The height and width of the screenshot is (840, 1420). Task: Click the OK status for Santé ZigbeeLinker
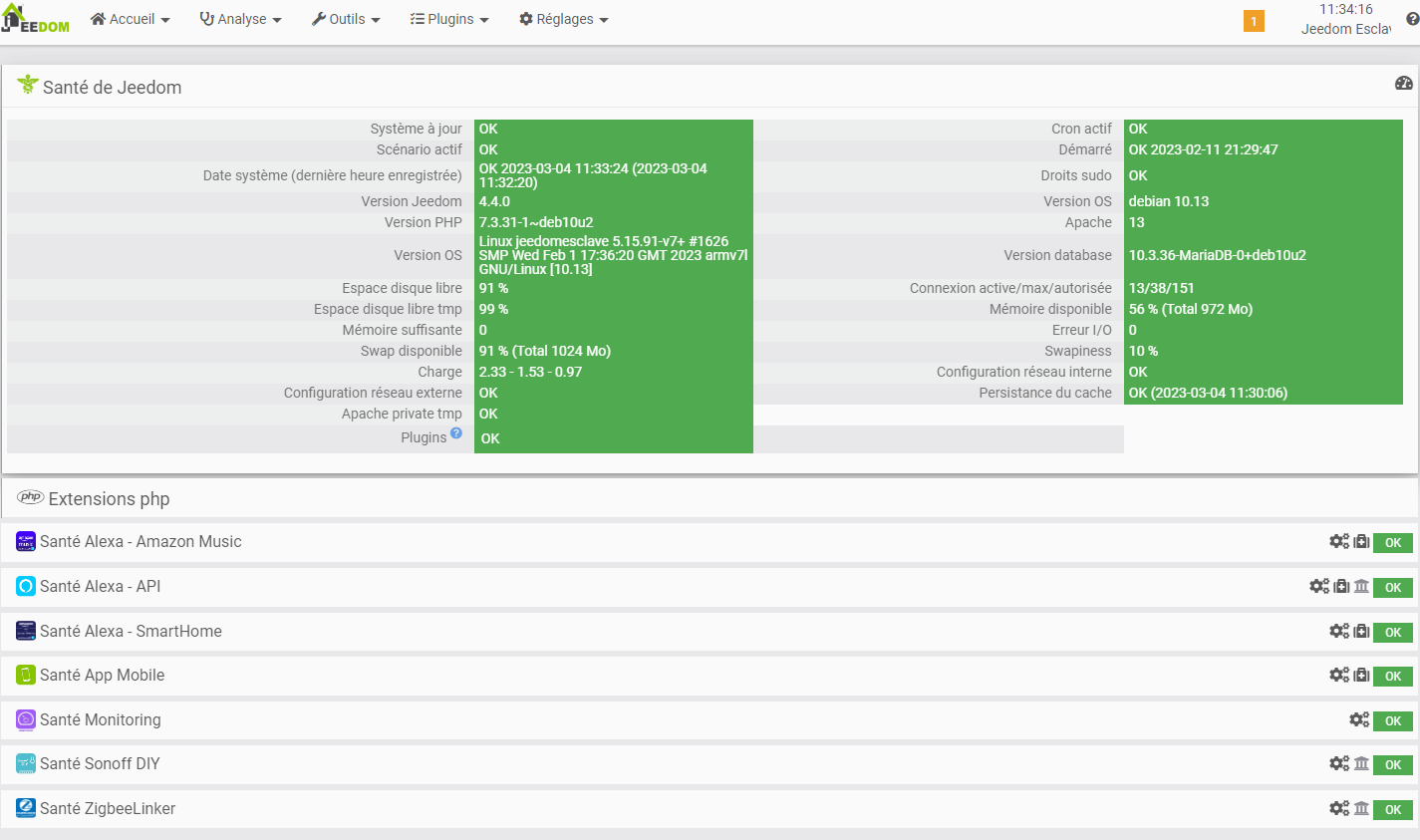point(1391,809)
